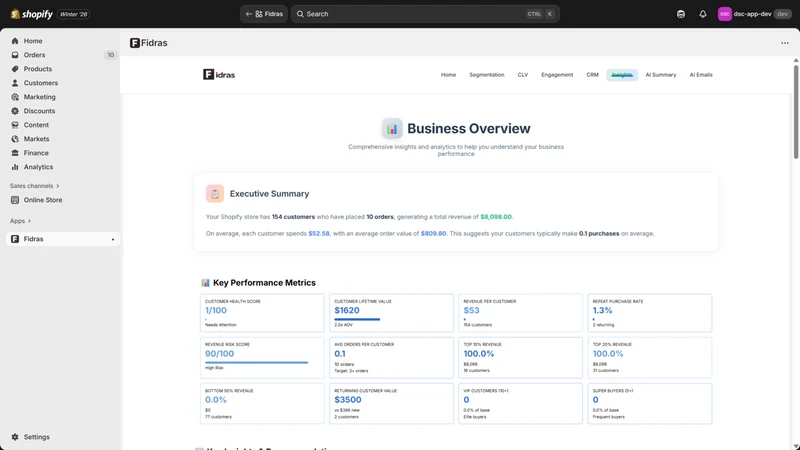Open the CRM tab
The width and height of the screenshot is (800, 450).
(x=592, y=74)
